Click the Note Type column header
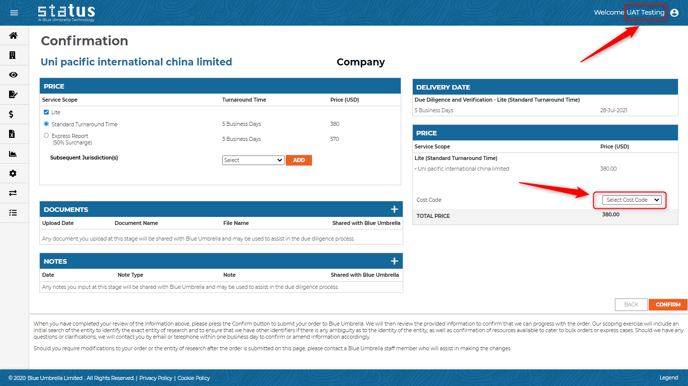The image size is (688, 386). tap(130, 275)
